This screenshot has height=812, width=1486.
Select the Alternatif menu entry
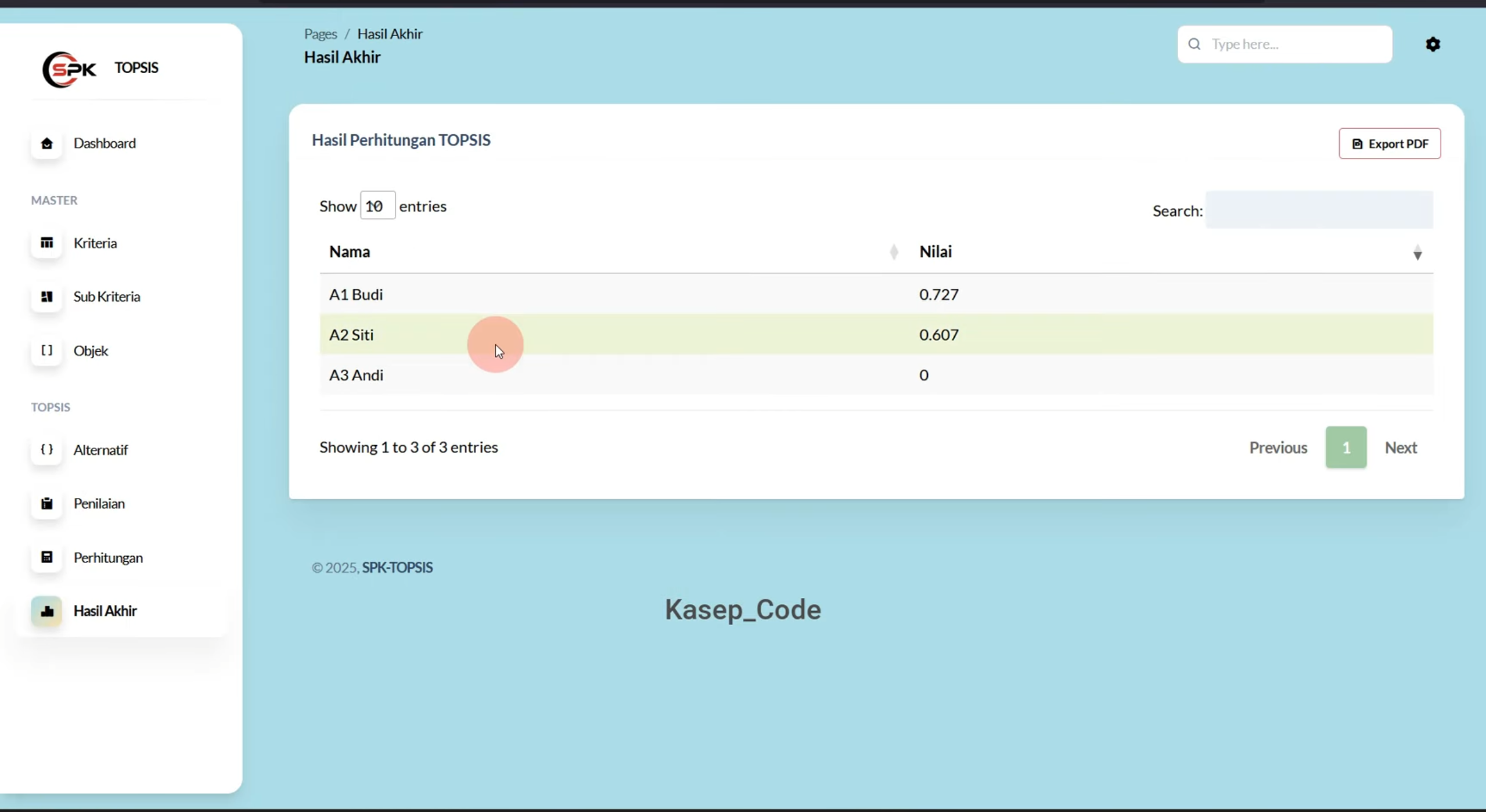coord(100,450)
